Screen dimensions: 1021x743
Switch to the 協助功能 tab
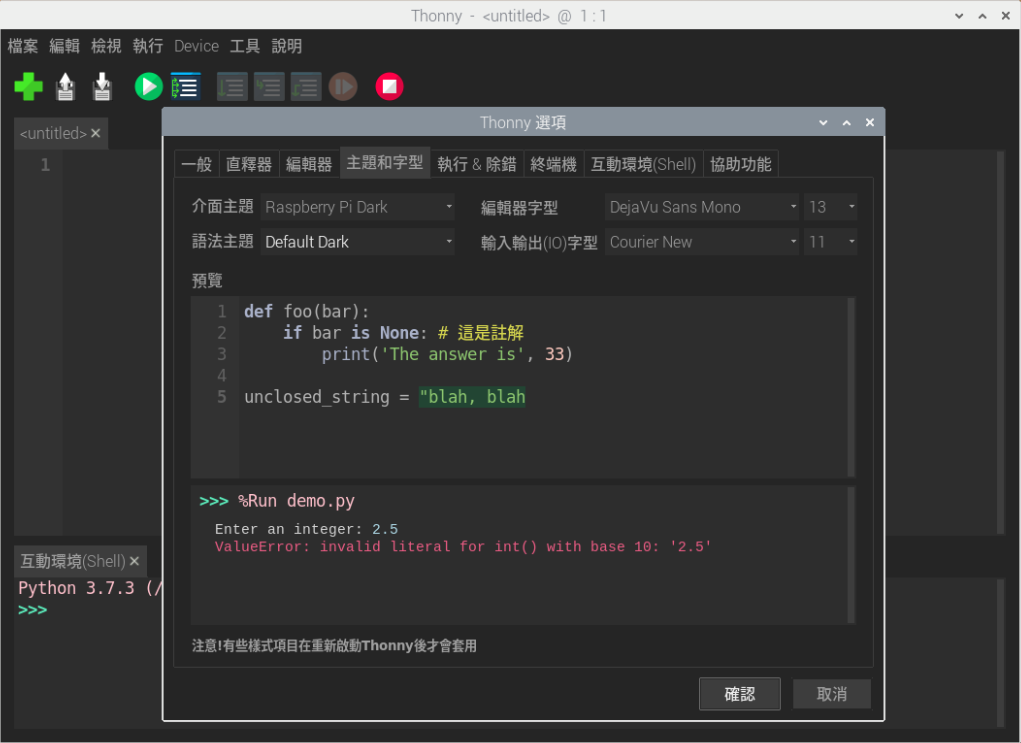pos(740,164)
